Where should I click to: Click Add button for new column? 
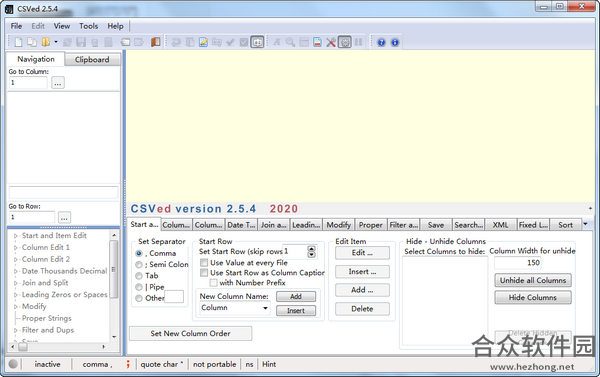pyautogui.click(x=296, y=296)
